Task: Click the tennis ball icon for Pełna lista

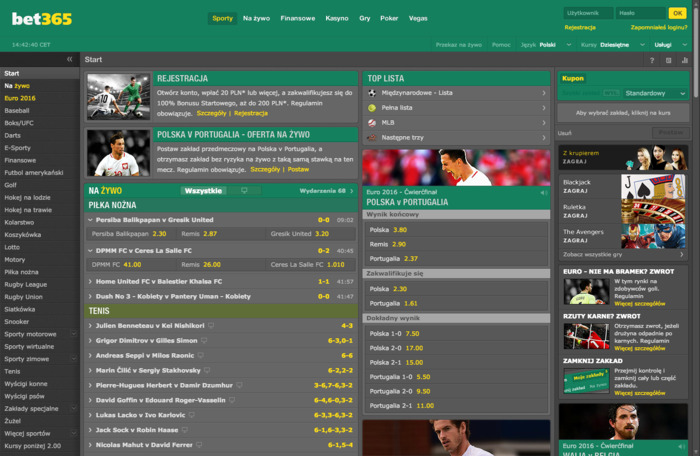Action: [x=372, y=108]
